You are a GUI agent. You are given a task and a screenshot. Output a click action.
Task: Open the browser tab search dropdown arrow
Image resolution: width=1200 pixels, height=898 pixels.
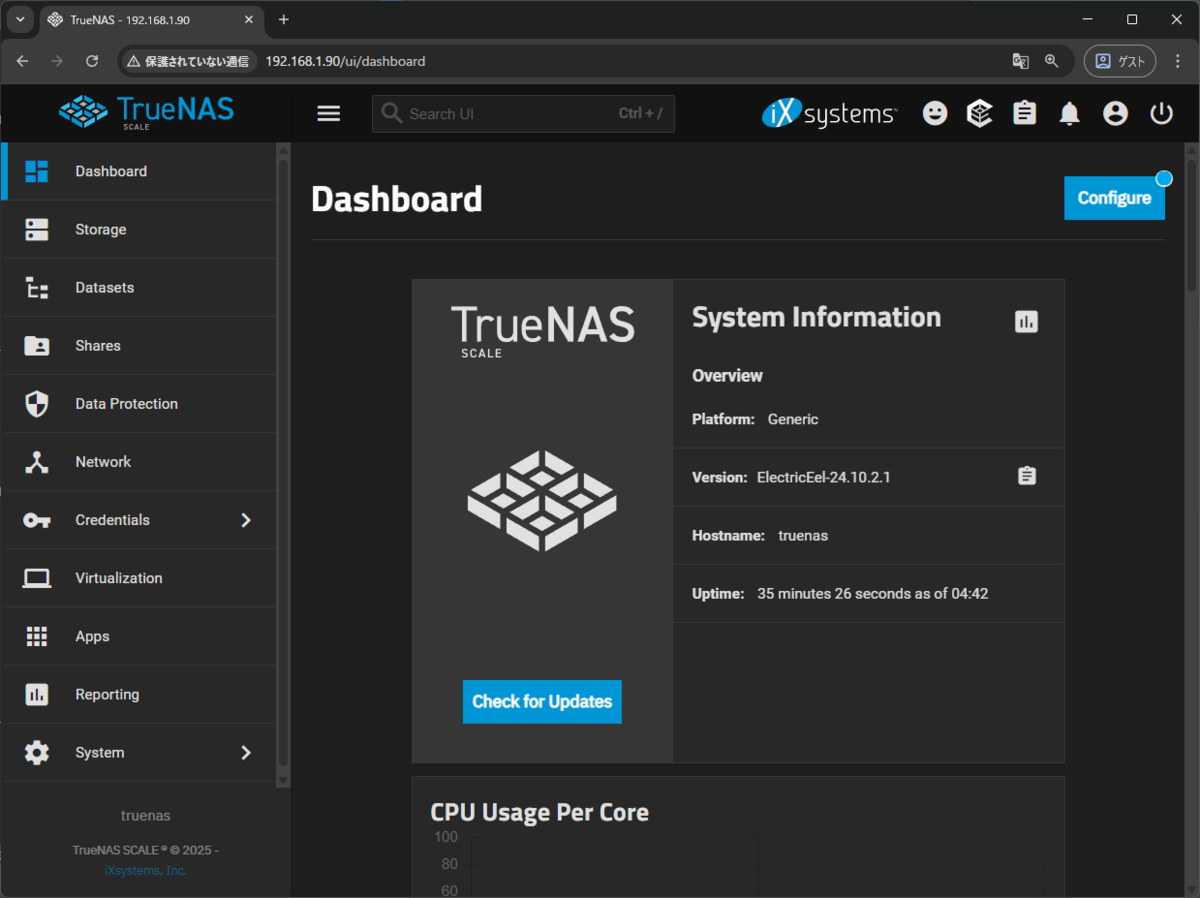point(20,19)
